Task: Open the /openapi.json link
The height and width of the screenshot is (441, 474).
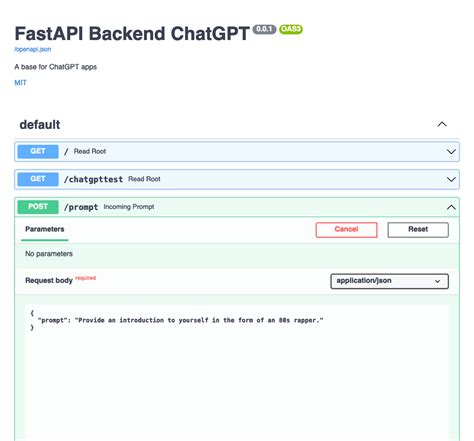Action: pyautogui.click(x=33, y=49)
